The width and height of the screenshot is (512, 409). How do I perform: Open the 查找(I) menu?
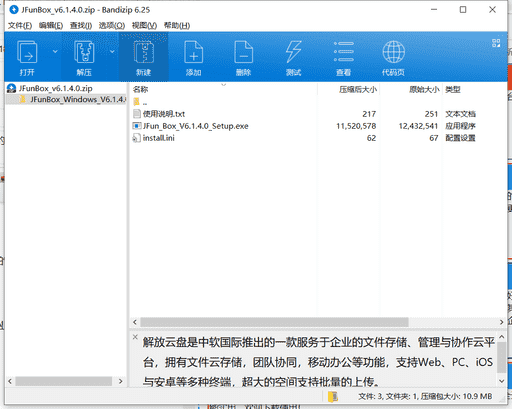tap(81, 26)
